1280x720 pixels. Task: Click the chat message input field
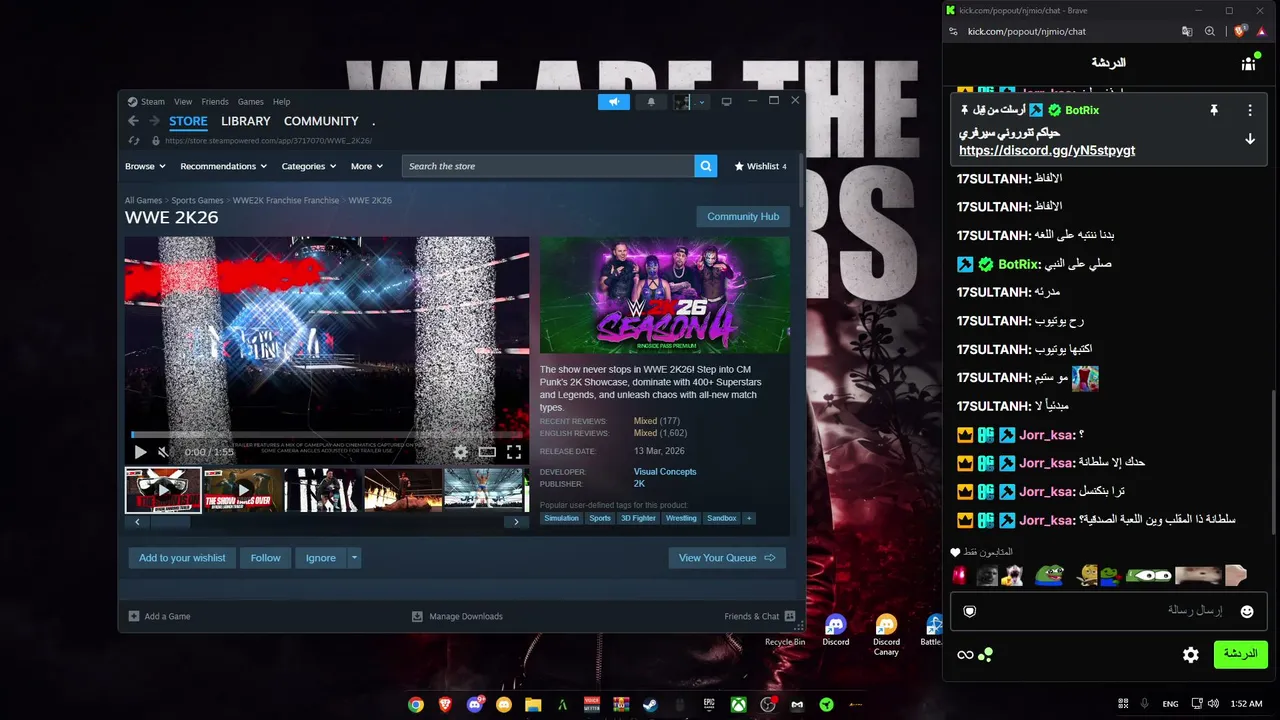point(1109,611)
